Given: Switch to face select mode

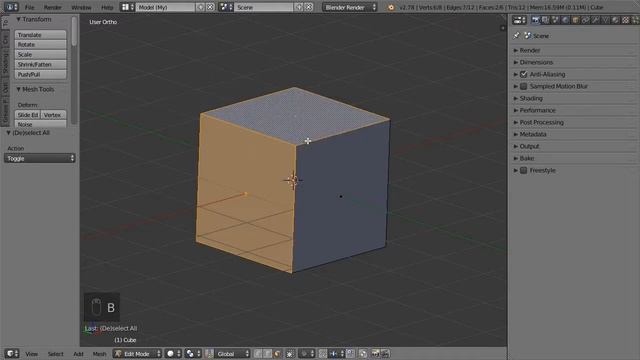Looking at the screenshot, I should pos(277,353).
